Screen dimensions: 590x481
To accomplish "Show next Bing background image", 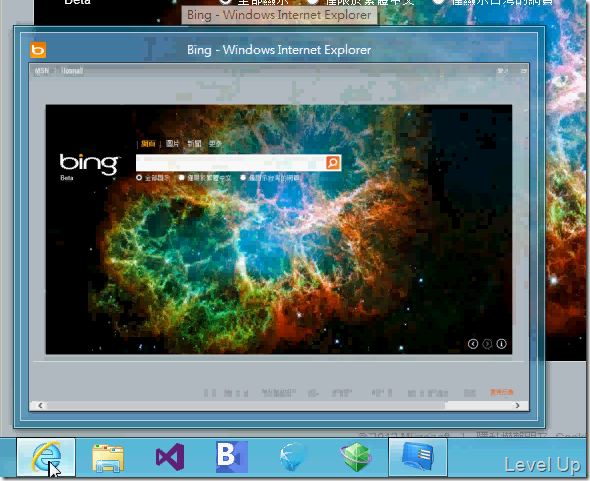I will point(487,344).
